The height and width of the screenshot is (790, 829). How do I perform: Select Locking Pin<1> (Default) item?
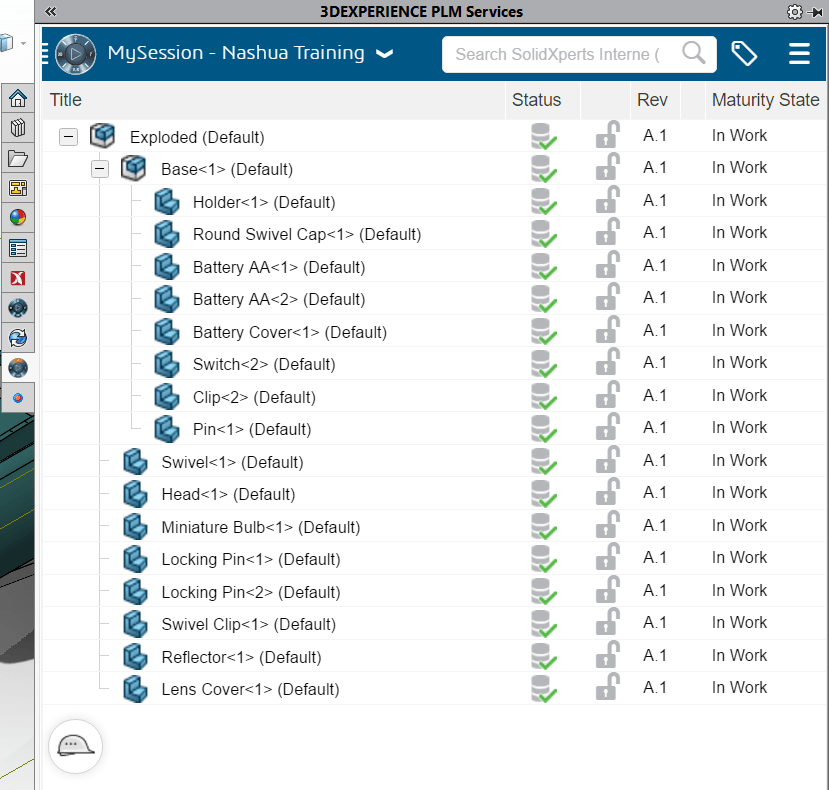point(251,560)
